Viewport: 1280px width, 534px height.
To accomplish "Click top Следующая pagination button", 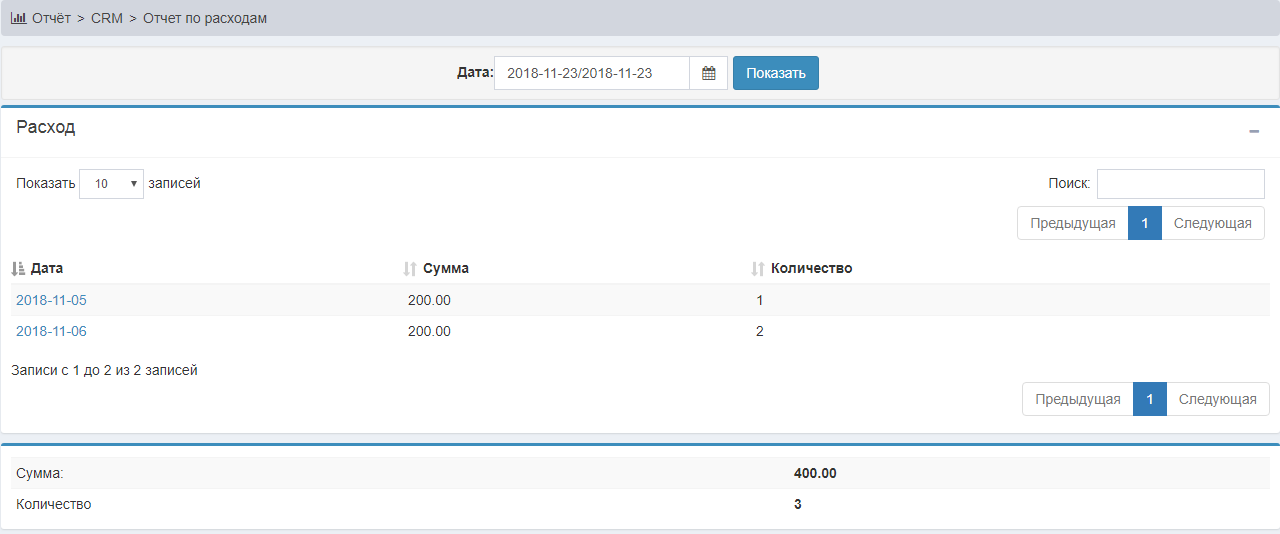I will [1212, 223].
